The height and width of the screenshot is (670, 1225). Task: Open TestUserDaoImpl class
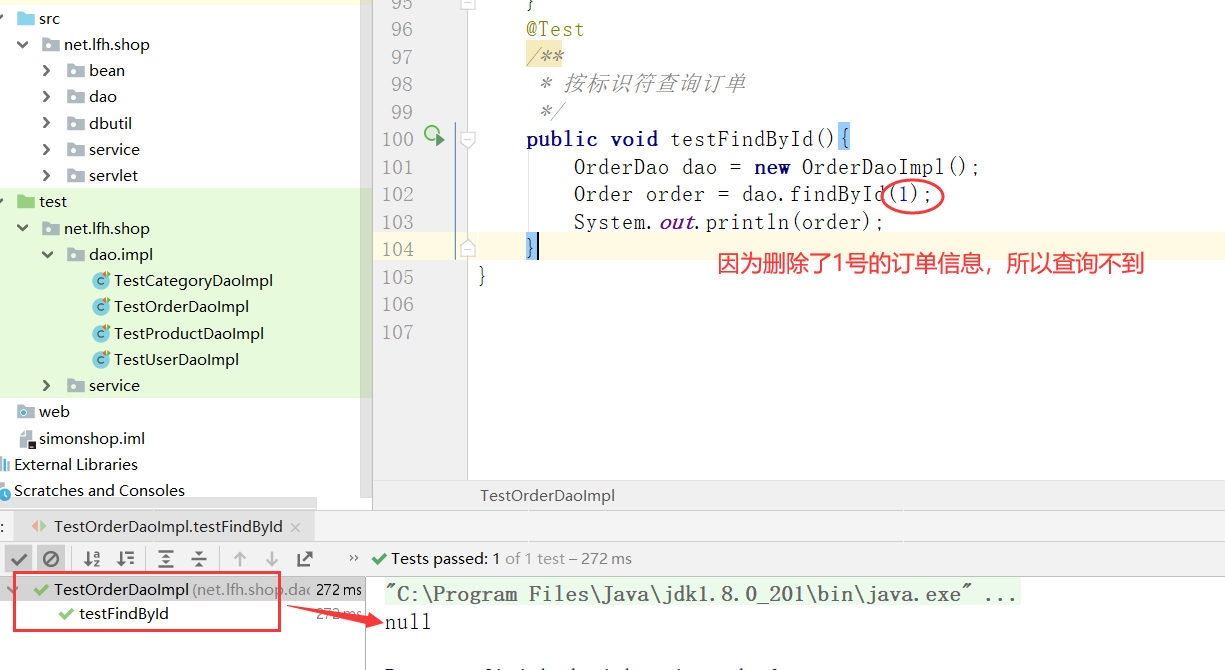[x=176, y=359]
